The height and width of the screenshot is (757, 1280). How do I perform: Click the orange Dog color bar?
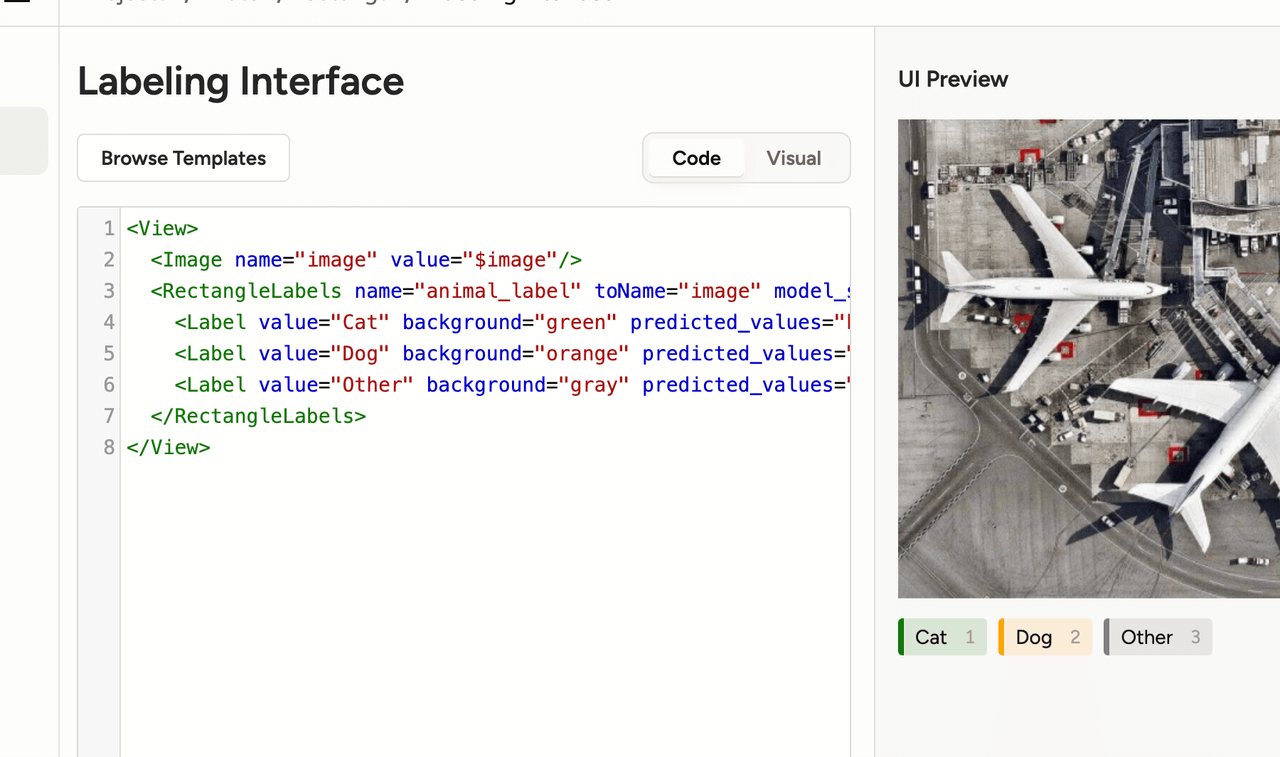[1001, 637]
